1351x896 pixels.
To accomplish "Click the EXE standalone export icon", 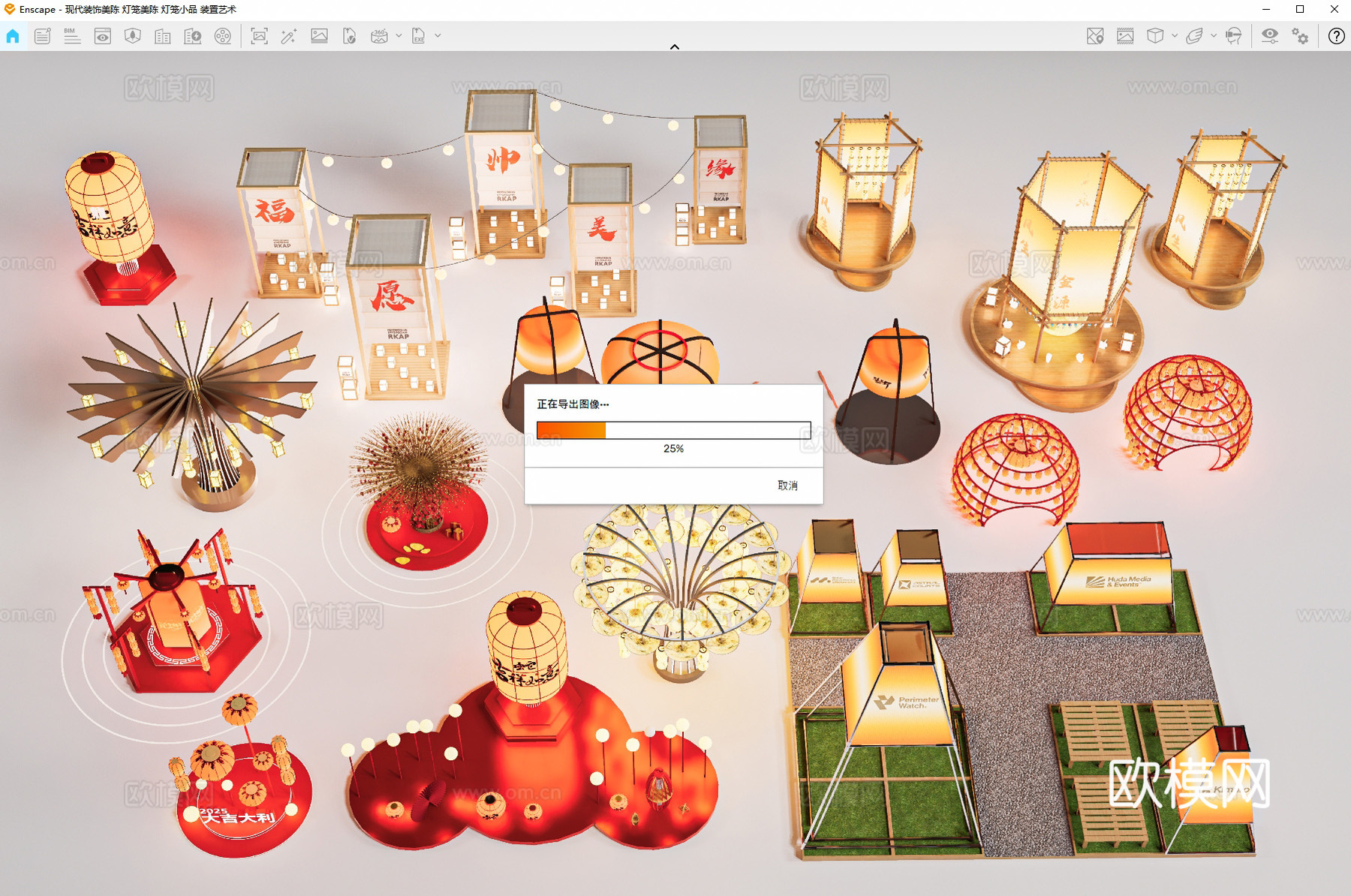I will tap(419, 36).
